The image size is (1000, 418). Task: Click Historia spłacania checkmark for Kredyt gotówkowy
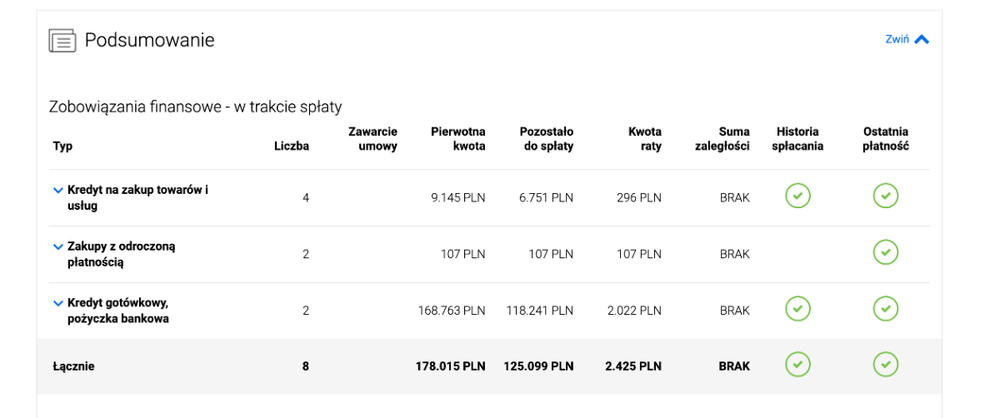(x=797, y=309)
